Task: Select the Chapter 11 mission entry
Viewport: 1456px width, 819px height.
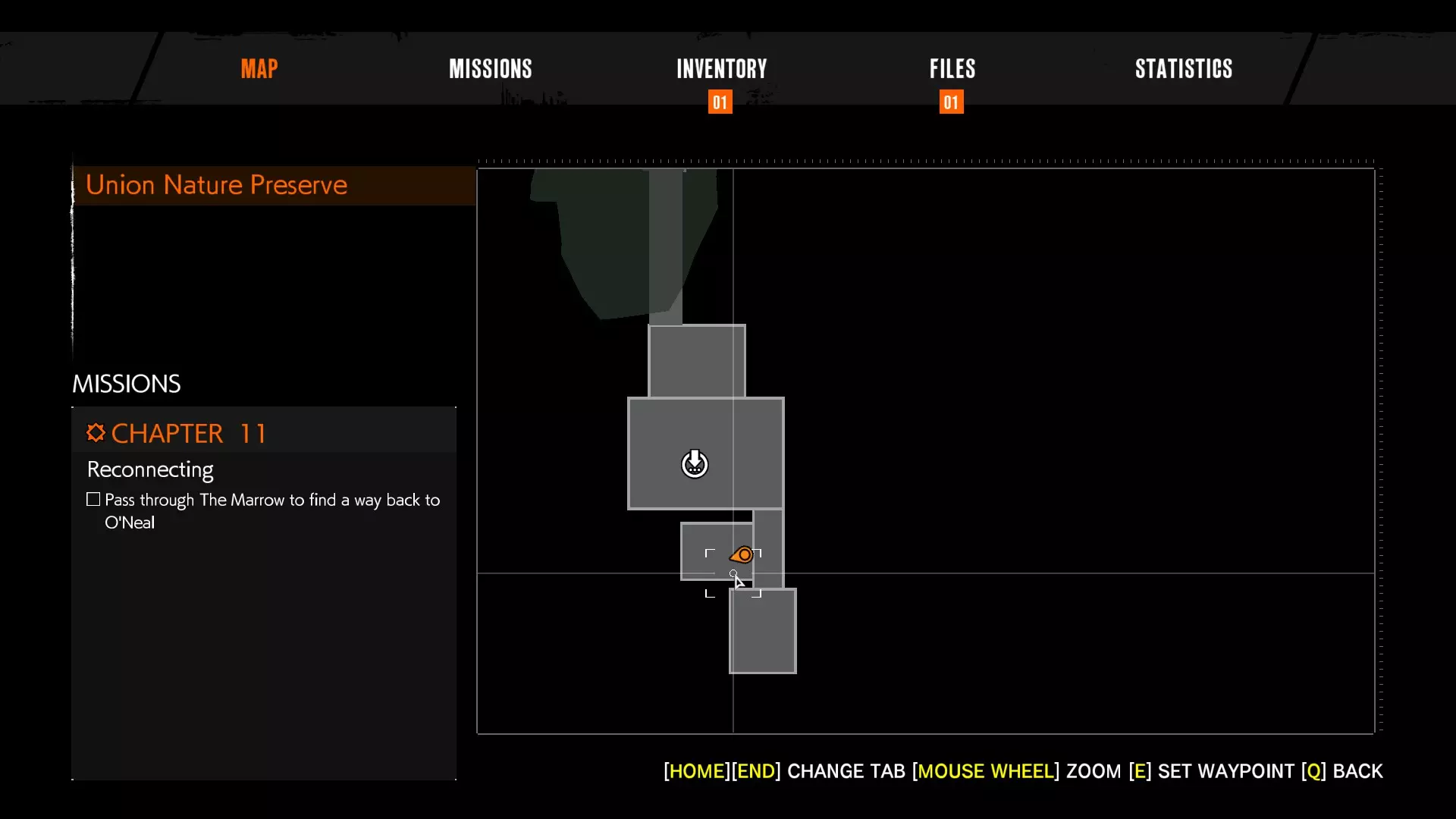Action: tap(190, 433)
